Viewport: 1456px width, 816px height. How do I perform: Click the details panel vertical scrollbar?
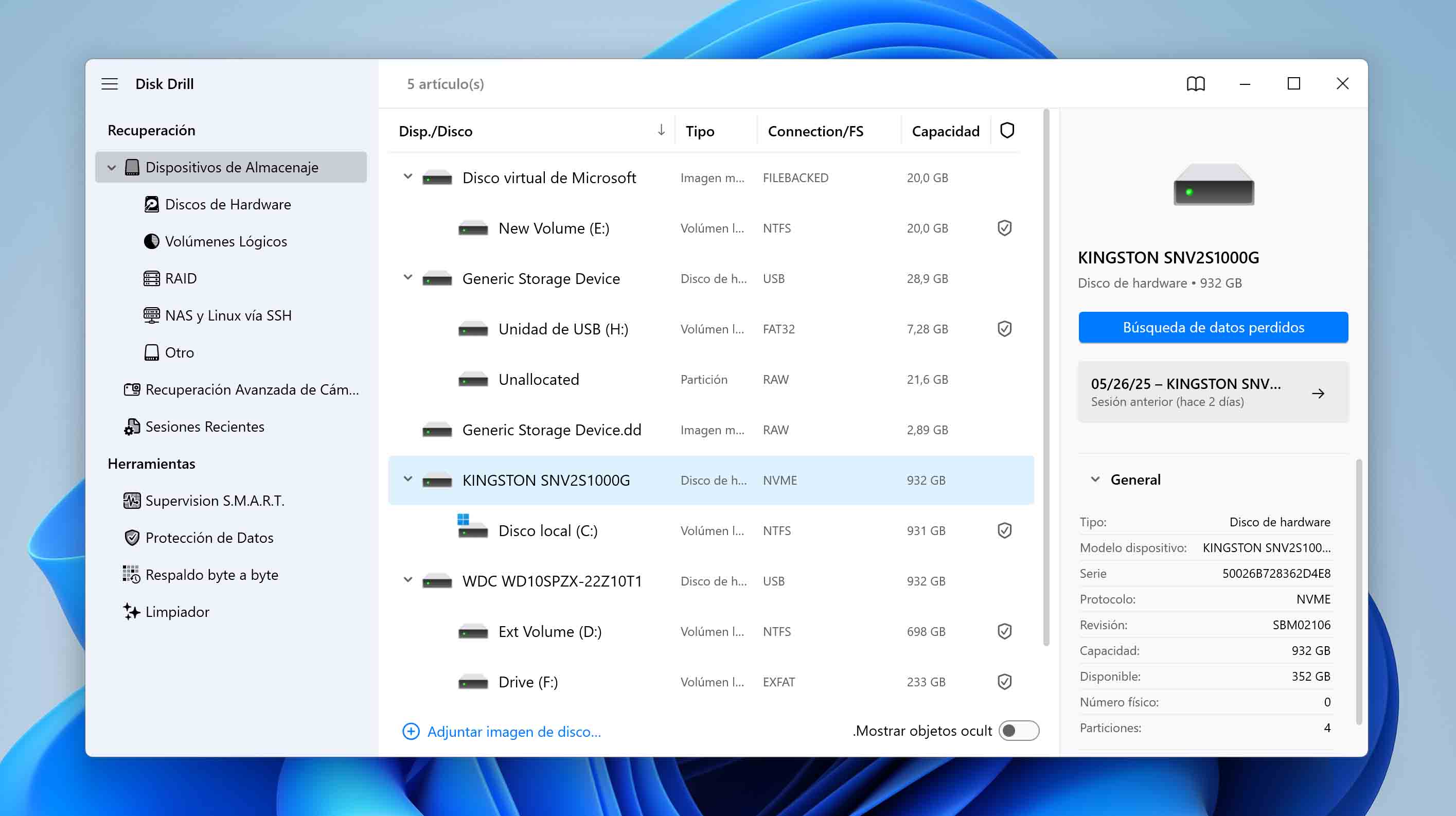point(1359,592)
